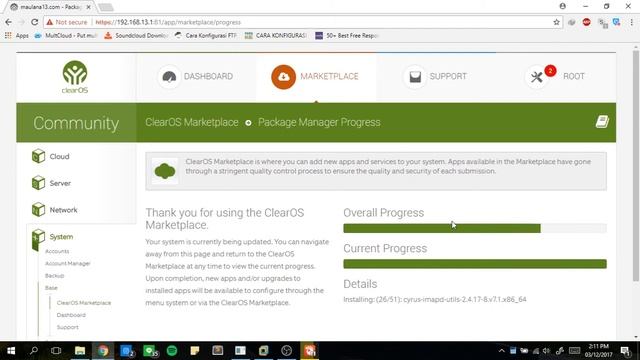Open the Support tab
Screen dimensions: 640x360
pos(435,76)
